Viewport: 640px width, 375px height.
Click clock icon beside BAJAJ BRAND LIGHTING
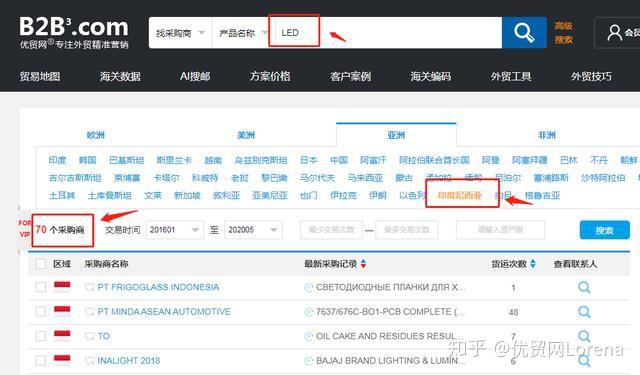coord(309,361)
